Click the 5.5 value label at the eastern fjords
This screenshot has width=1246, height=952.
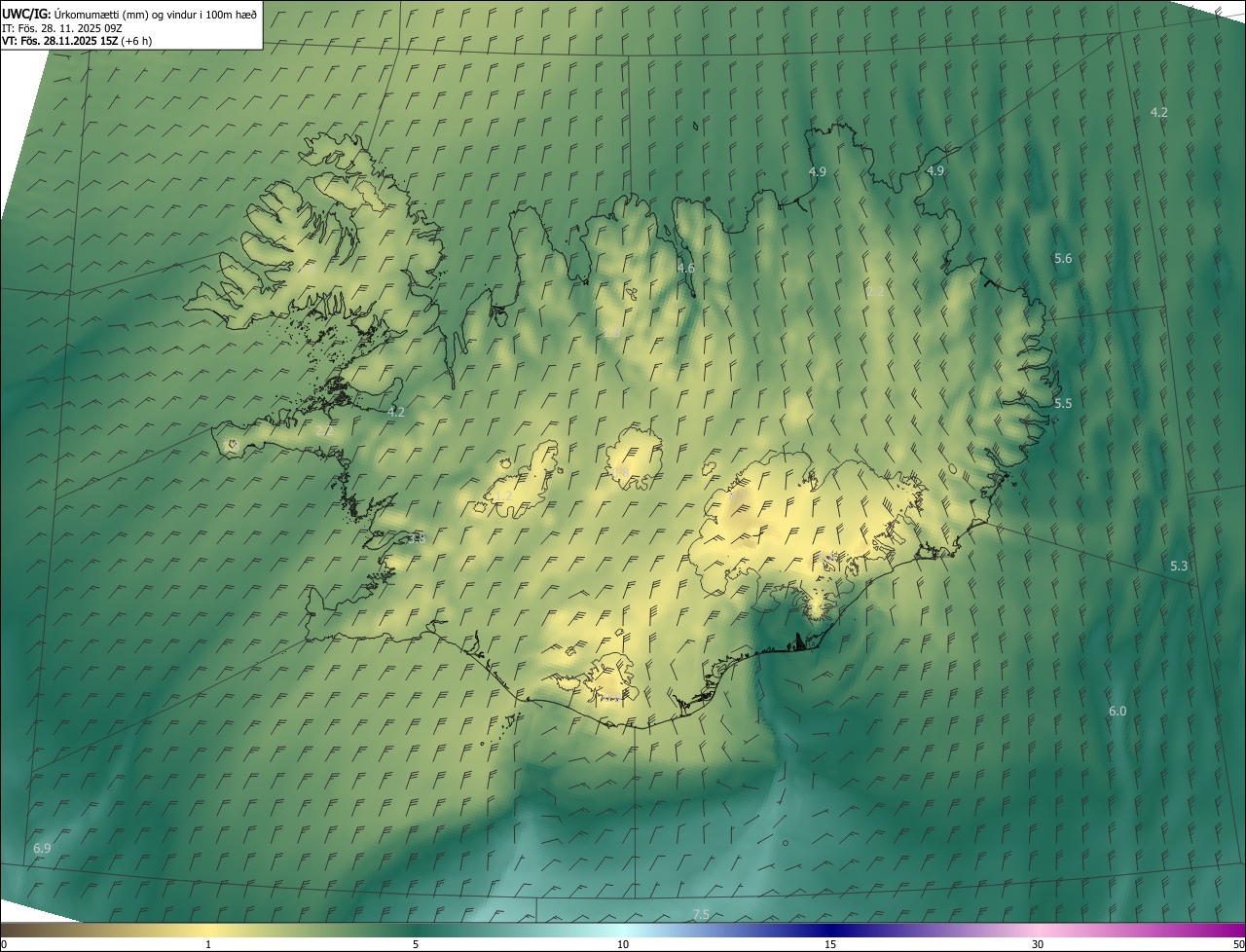click(1063, 403)
